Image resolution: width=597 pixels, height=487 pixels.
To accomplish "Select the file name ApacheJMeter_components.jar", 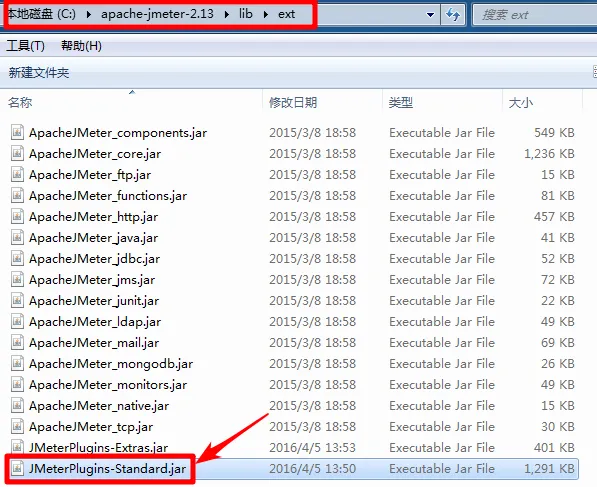I will [x=118, y=133].
